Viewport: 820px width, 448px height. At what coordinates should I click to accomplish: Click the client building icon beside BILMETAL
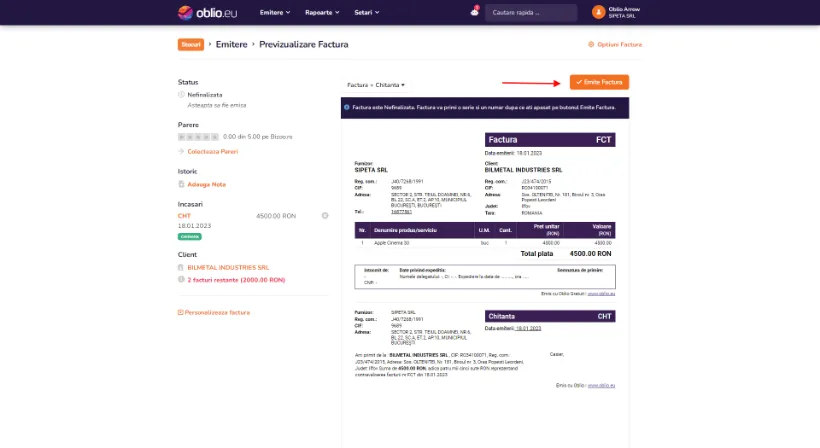pyautogui.click(x=181, y=267)
